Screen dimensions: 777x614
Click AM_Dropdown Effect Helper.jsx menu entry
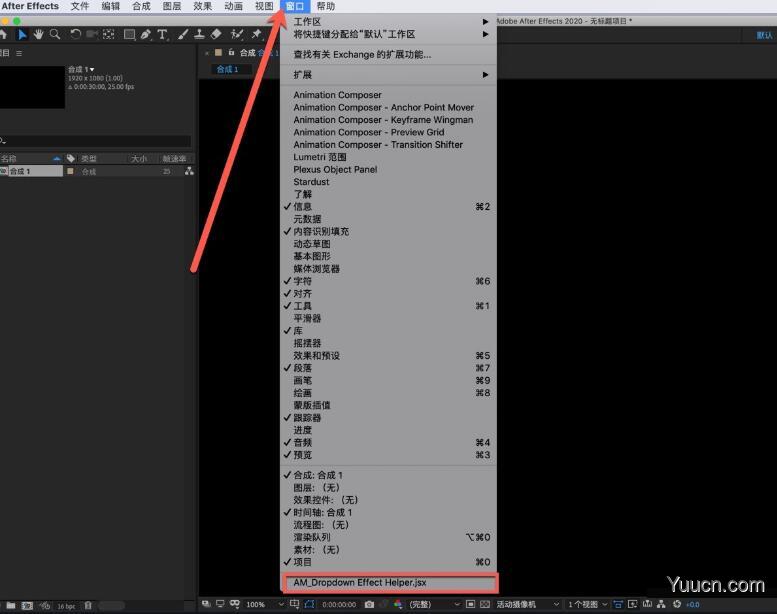tap(389, 583)
